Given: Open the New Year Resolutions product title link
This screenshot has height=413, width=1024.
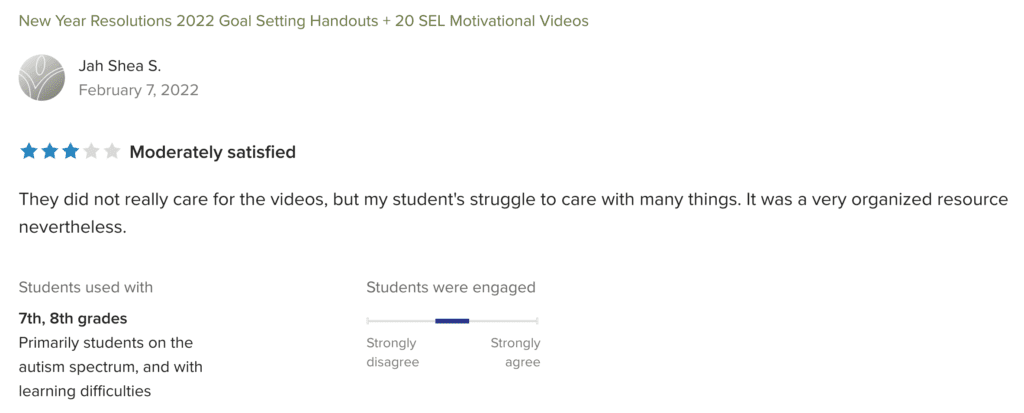Looking at the screenshot, I should tap(303, 20).
